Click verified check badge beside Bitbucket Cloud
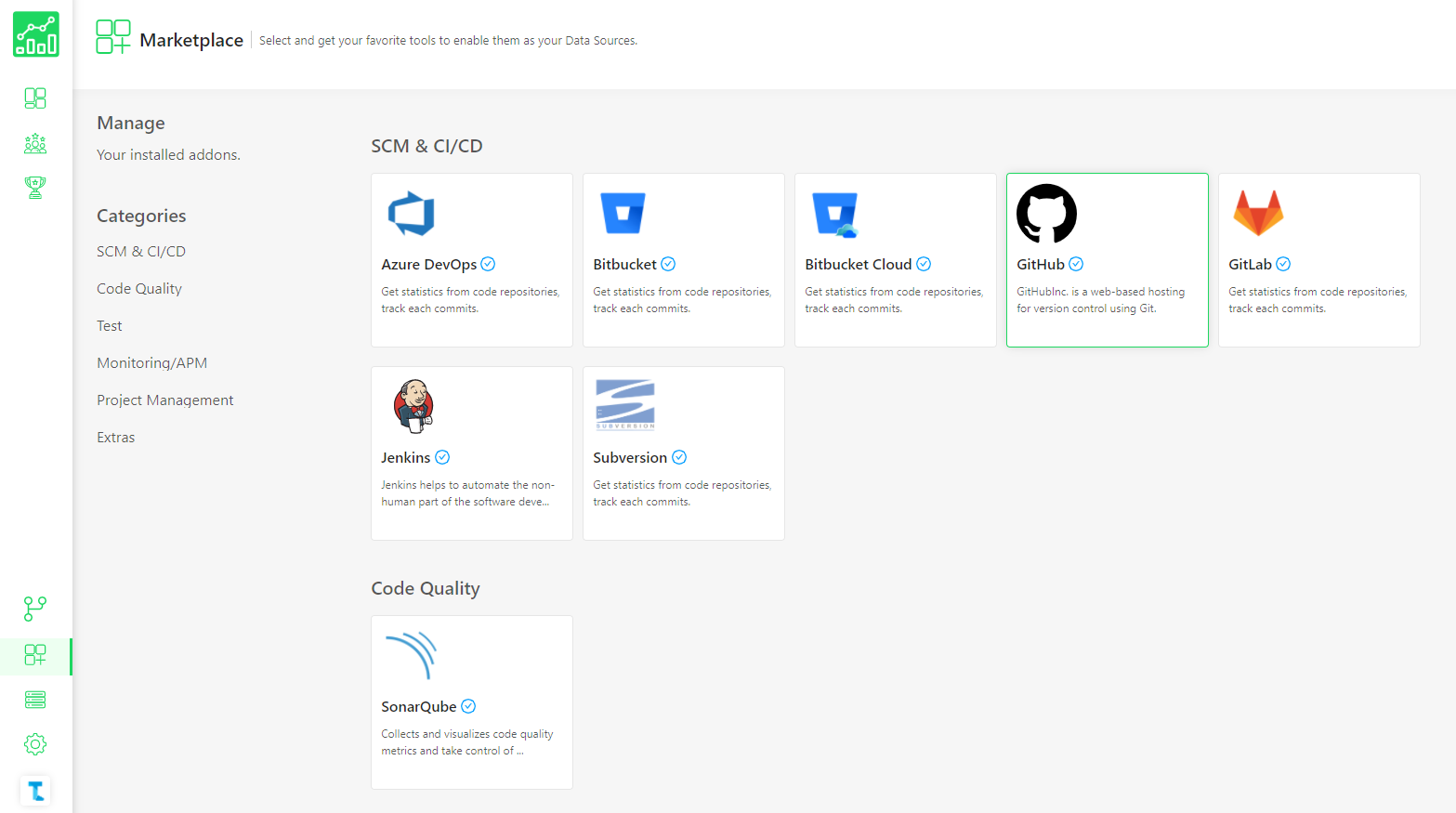This screenshot has width=1456, height=813. (x=924, y=264)
